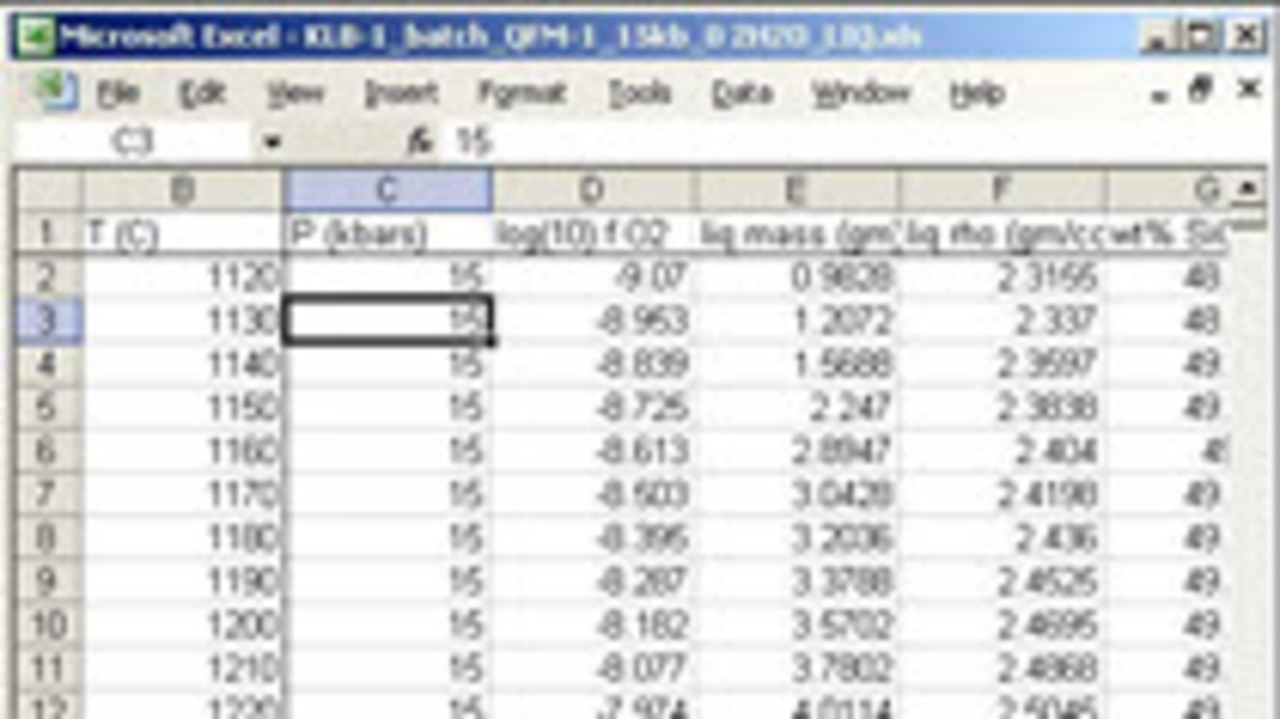Select the row 6 header

pyautogui.click(x=47, y=450)
